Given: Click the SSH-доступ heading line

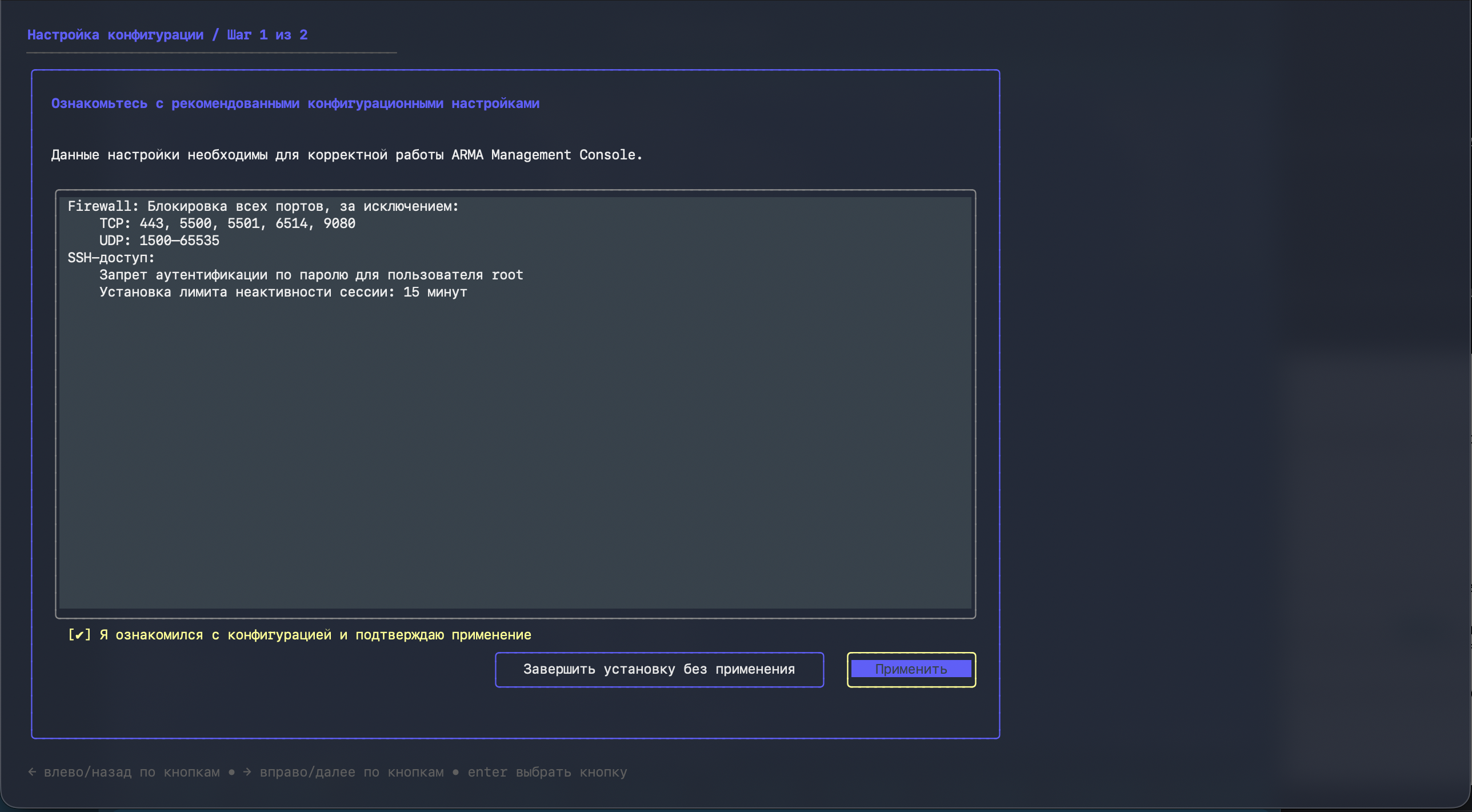Looking at the screenshot, I should point(111,258).
